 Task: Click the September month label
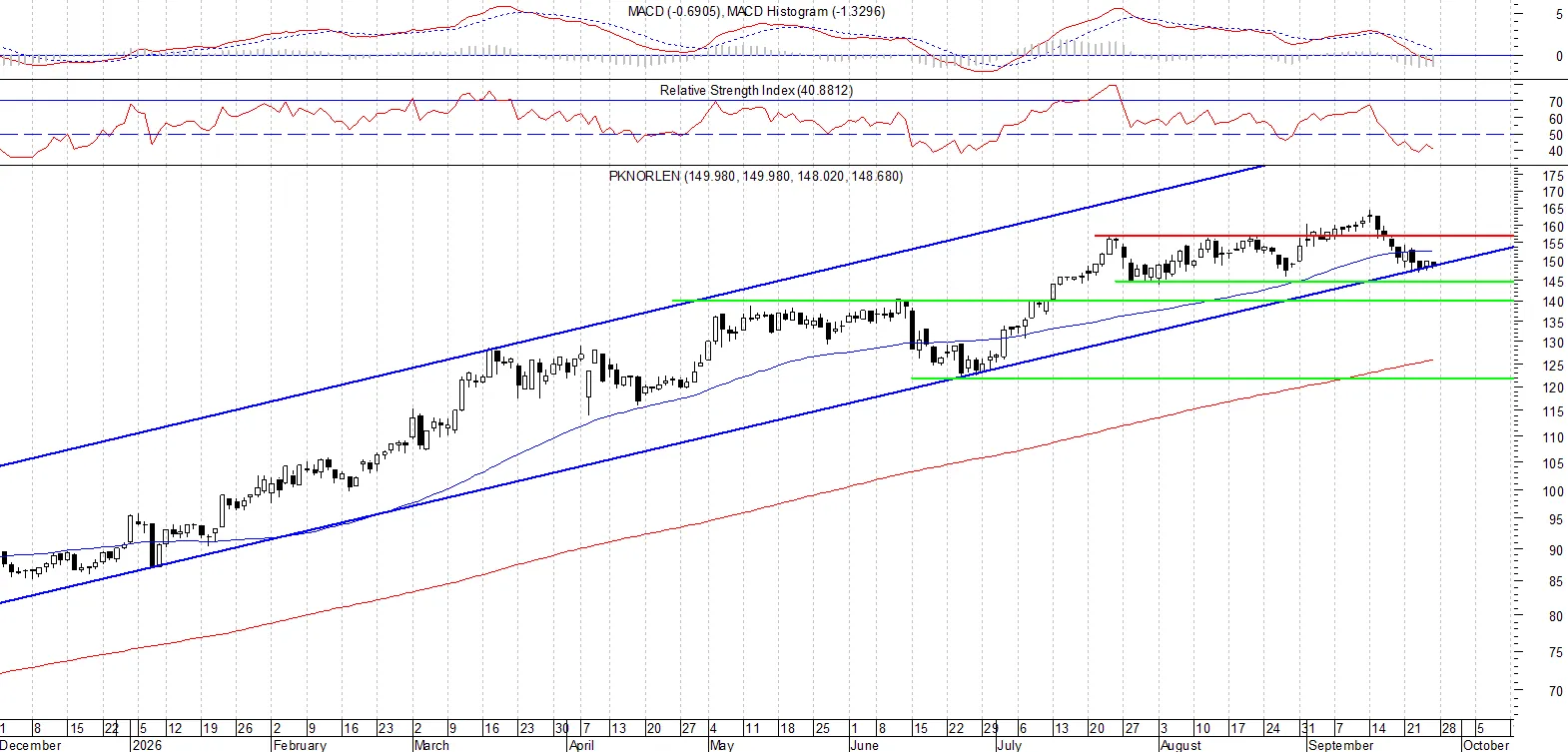coord(1340,745)
